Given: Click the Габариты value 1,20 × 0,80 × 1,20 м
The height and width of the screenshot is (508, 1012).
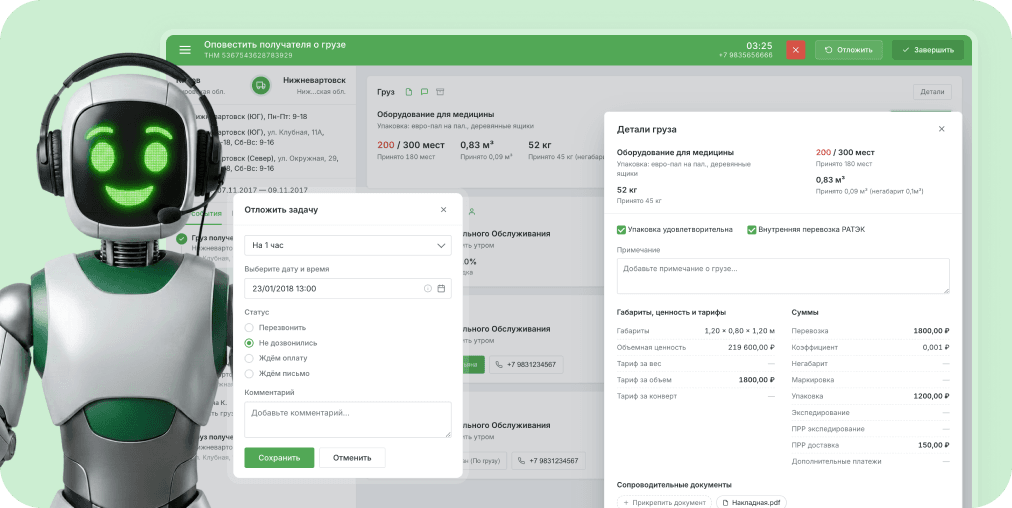Looking at the screenshot, I should (740, 330).
